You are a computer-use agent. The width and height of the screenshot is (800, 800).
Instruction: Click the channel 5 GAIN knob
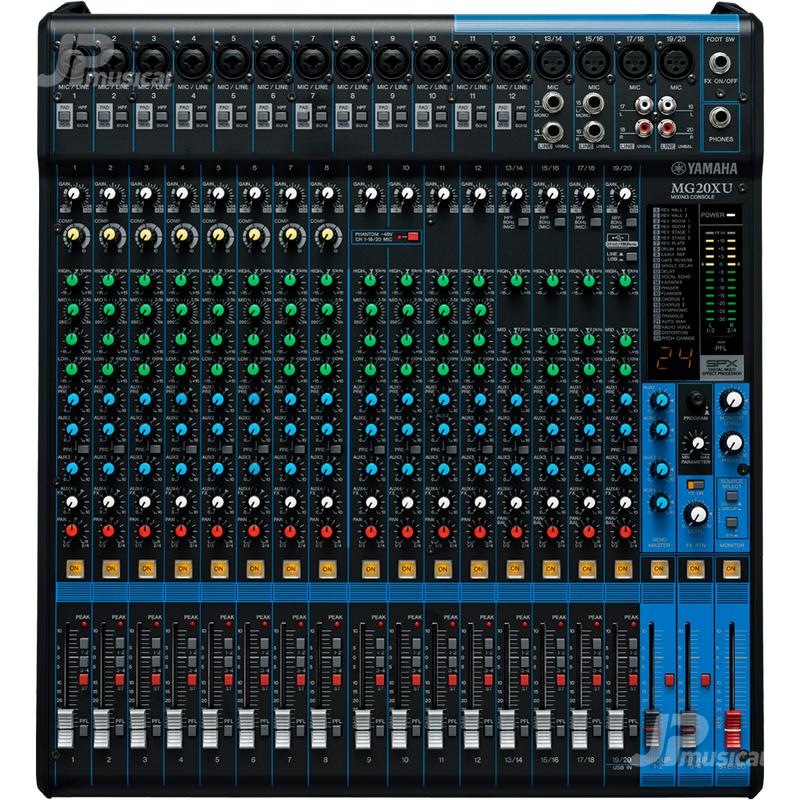point(218,194)
